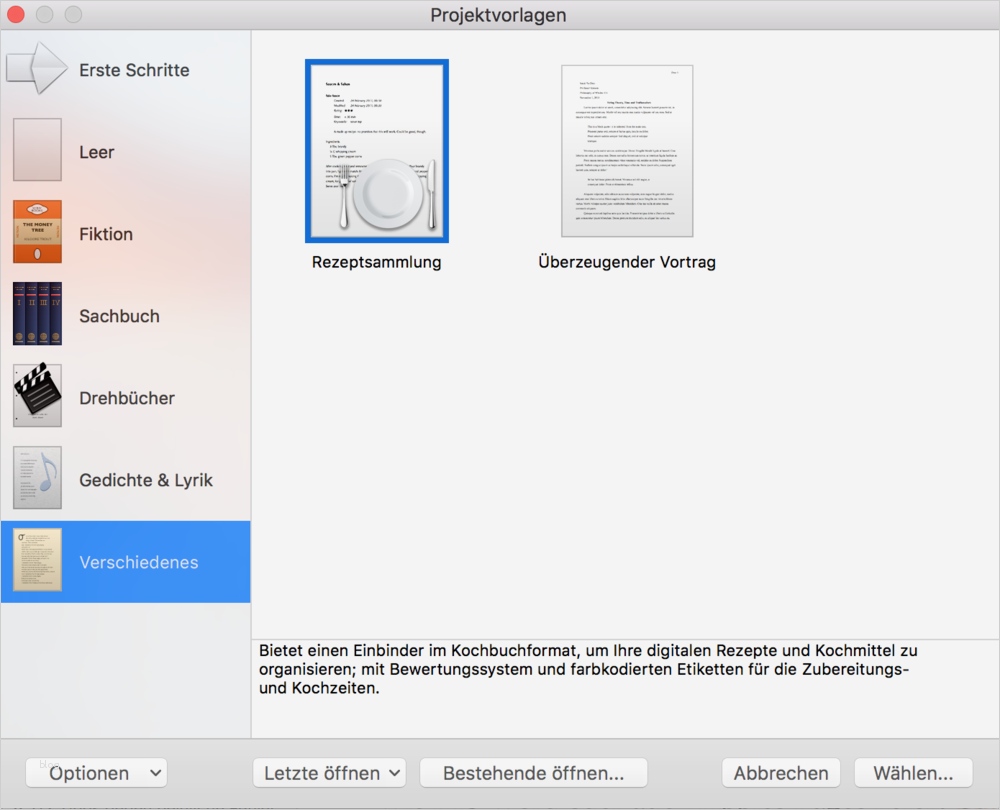Open the Gedichte & Lyrik category
Viewport: 1000px width, 810px height.
click(x=146, y=480)
